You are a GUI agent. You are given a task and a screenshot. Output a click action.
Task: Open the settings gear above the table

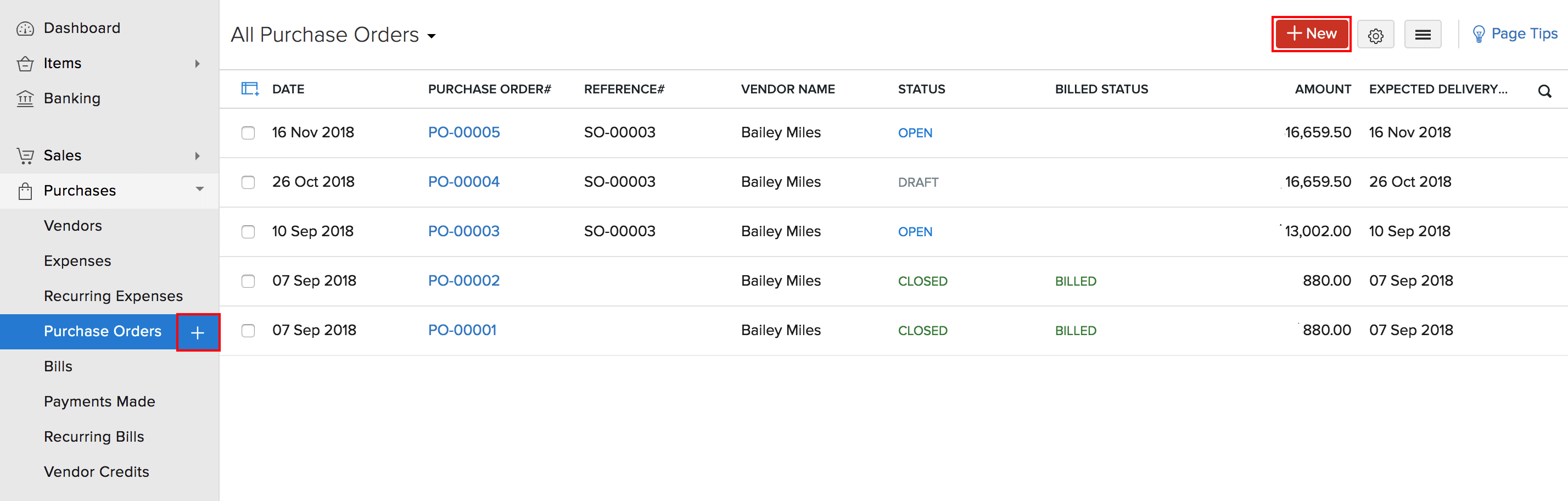[x=1376, y=34]
